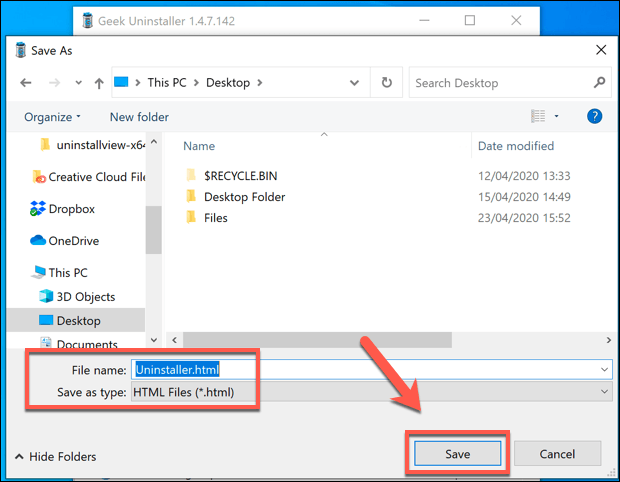The image size is (620, 482).
Task: Click the navigation pane scrollbar thumb
Action: 153,230
